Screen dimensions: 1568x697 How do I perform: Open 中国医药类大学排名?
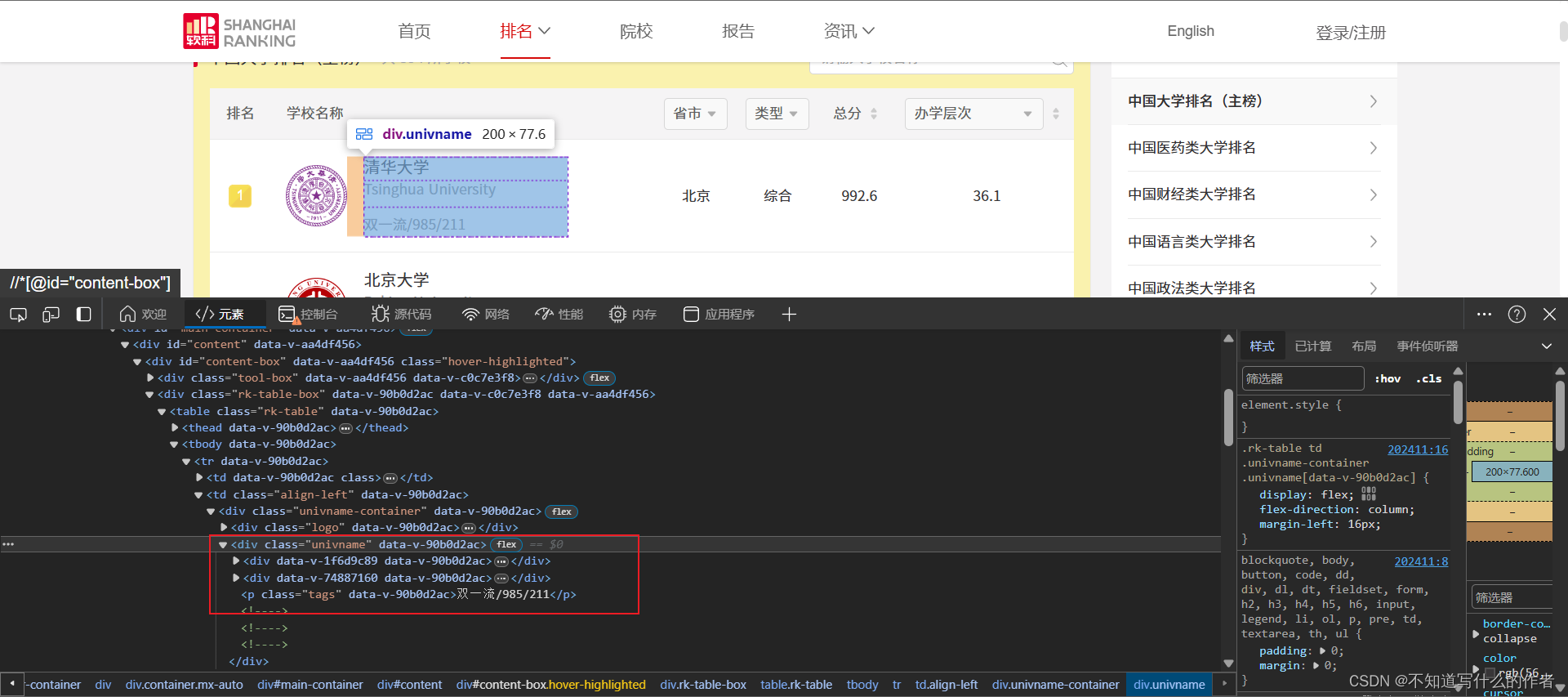1253,148
